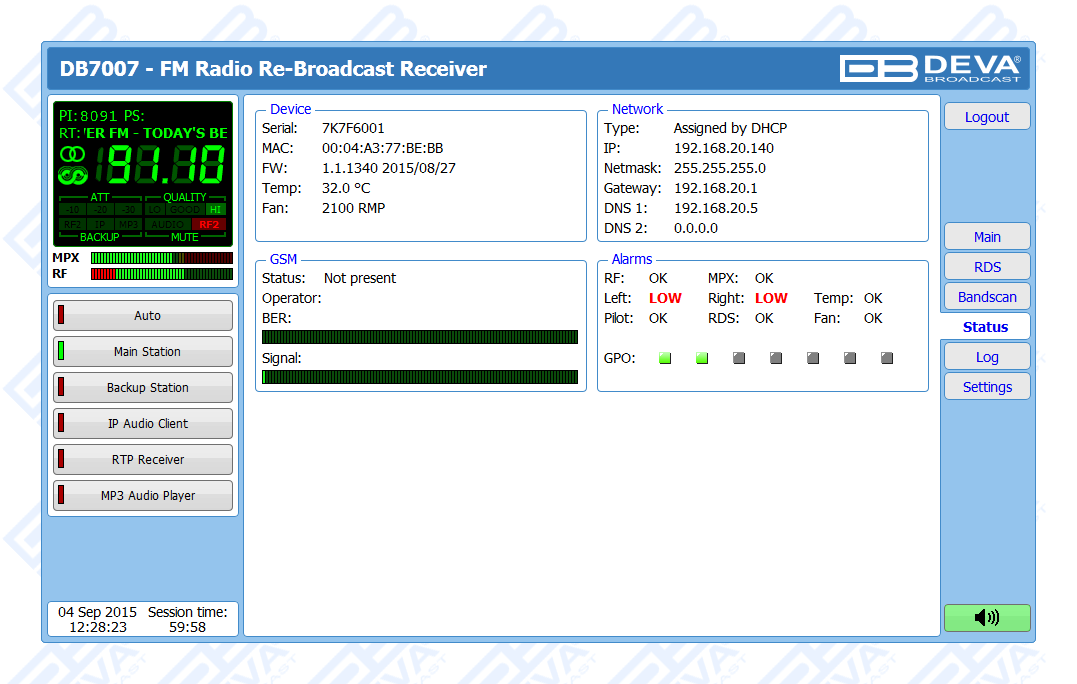The width and height of the screenshot is (1077, 684).
Task: Enable the IP Audio Client source
Action: pos(143,424)
